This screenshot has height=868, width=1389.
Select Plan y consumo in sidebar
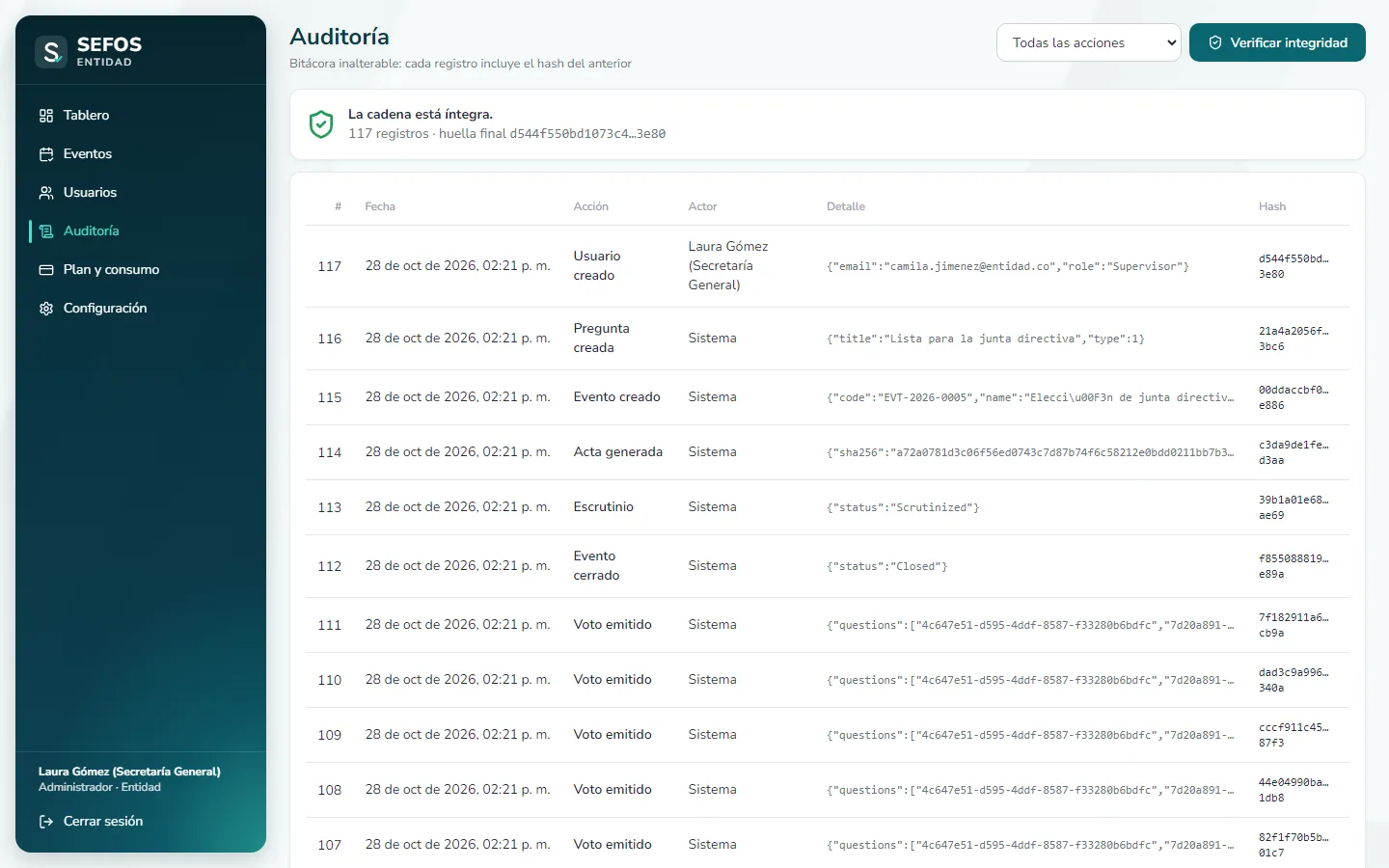click(x=141, y=269)
